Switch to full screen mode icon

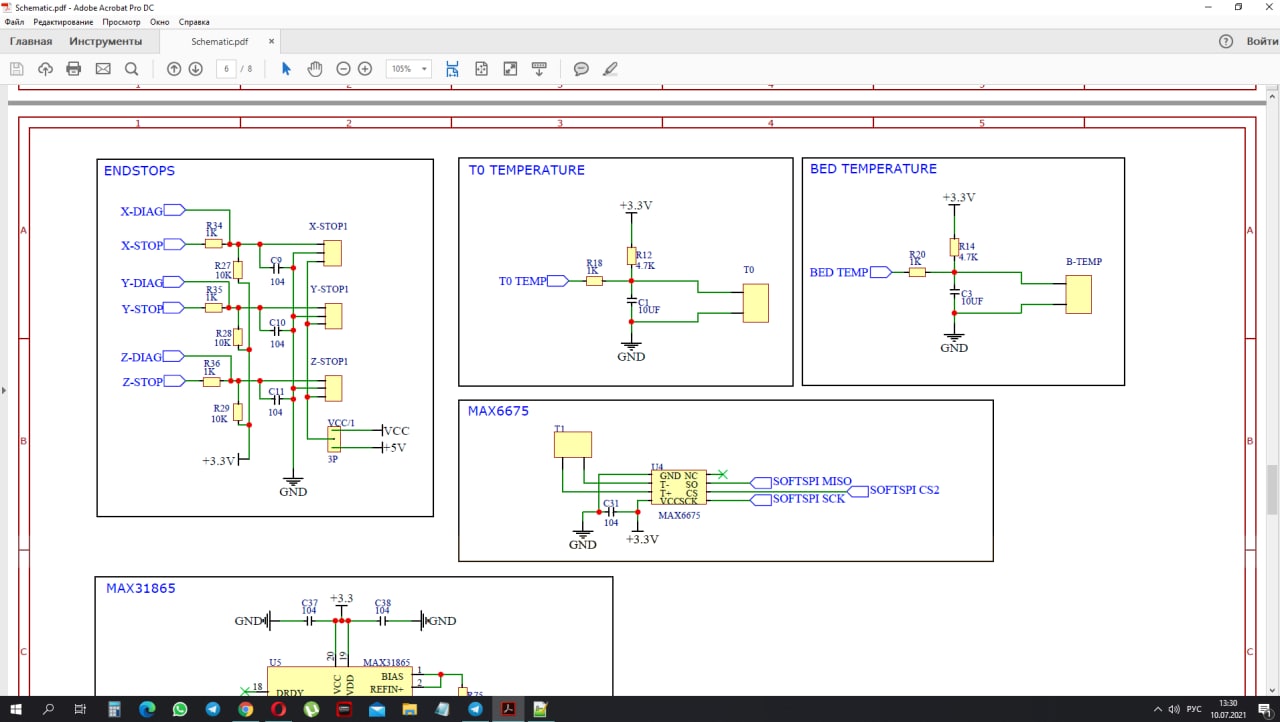[510, 69]
